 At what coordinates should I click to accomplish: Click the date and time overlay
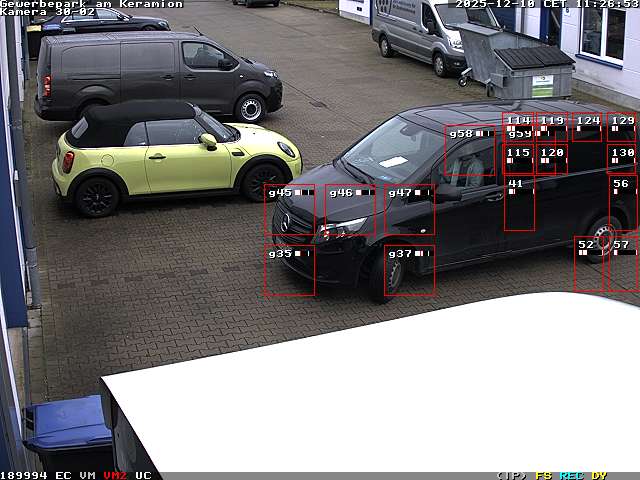(546, 4)
